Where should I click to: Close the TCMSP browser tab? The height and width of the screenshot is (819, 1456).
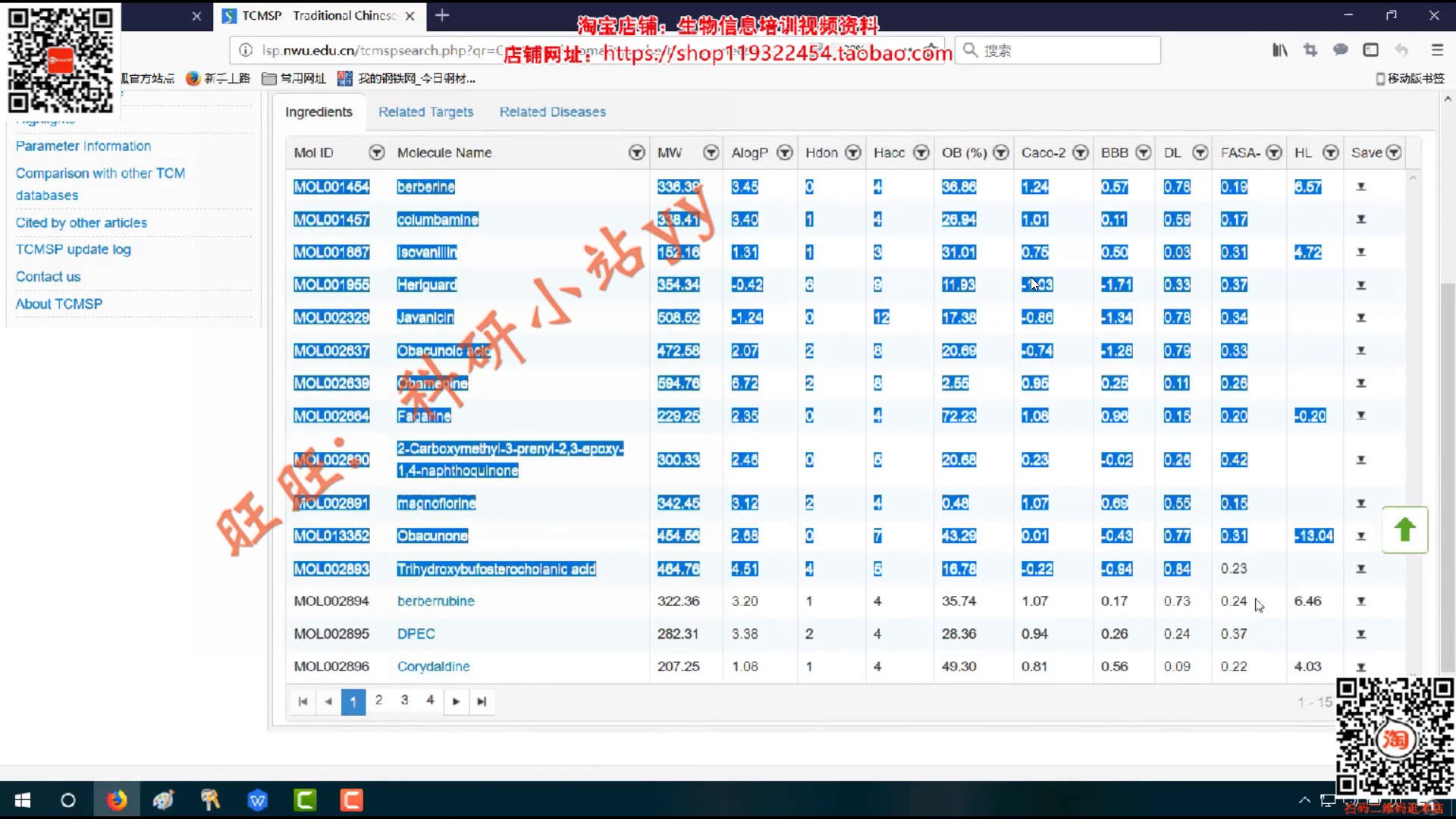point(410,16)
